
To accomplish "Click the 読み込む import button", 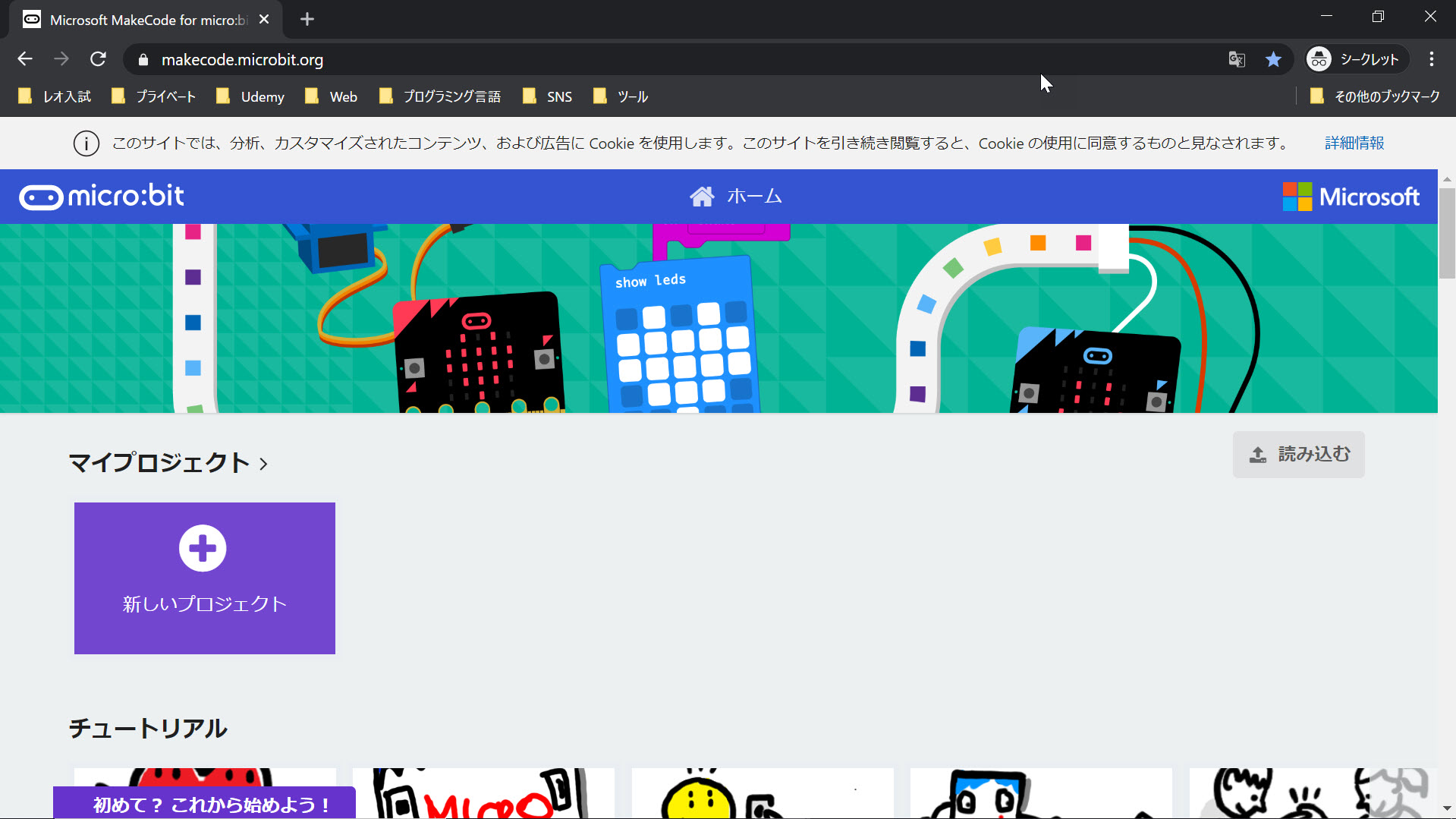I will coord(1299,455).
